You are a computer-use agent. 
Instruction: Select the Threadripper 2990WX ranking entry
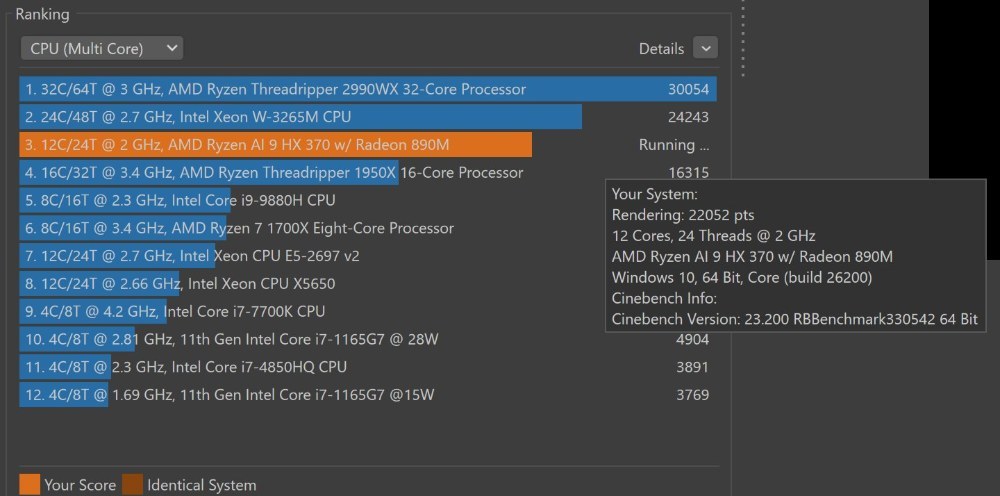(x=368, y=89)
